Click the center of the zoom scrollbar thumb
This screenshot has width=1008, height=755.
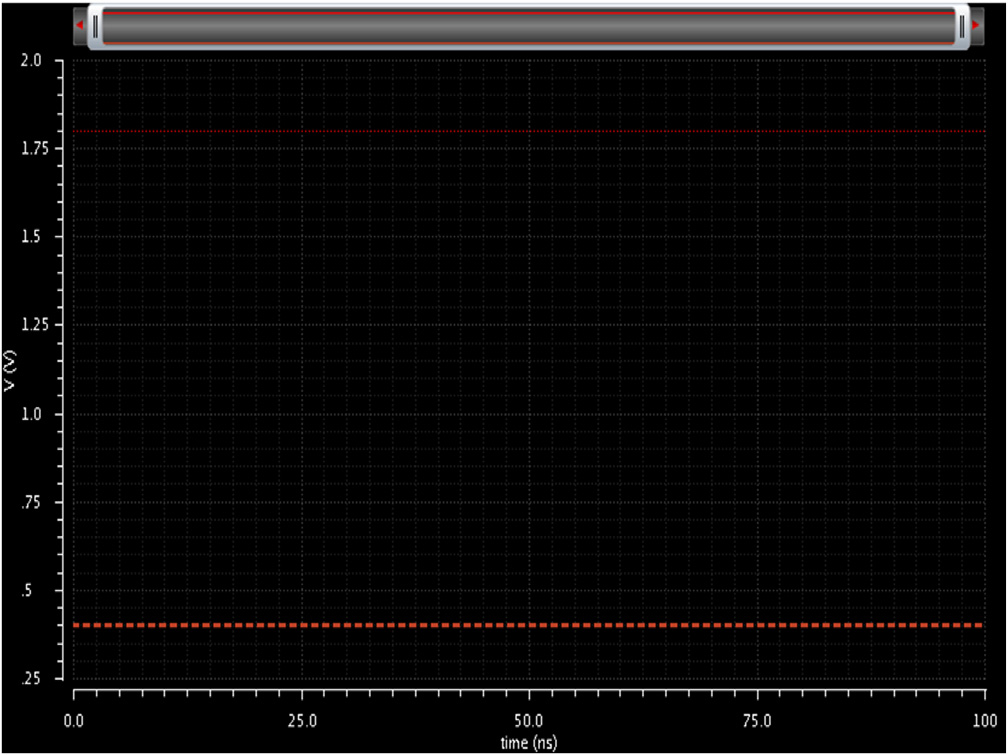[528, 26]
